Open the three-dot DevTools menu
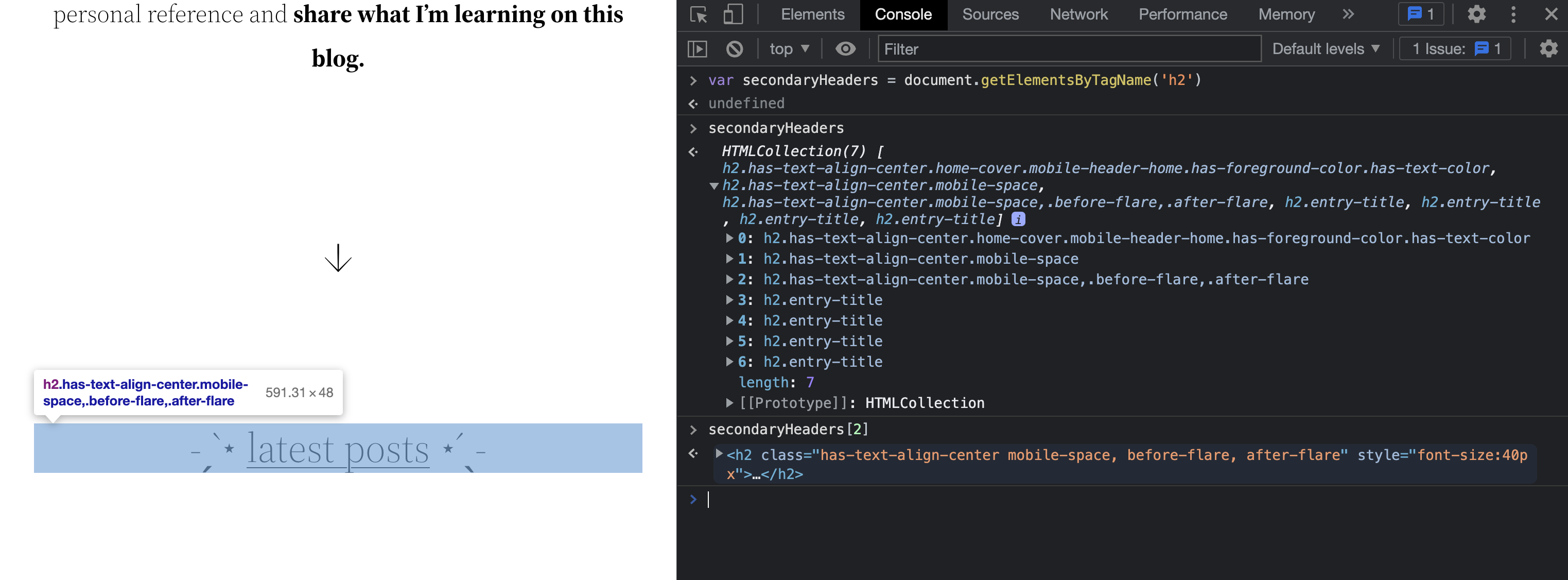This screenshot has height=580, width=1568. tap(1513, 14)
